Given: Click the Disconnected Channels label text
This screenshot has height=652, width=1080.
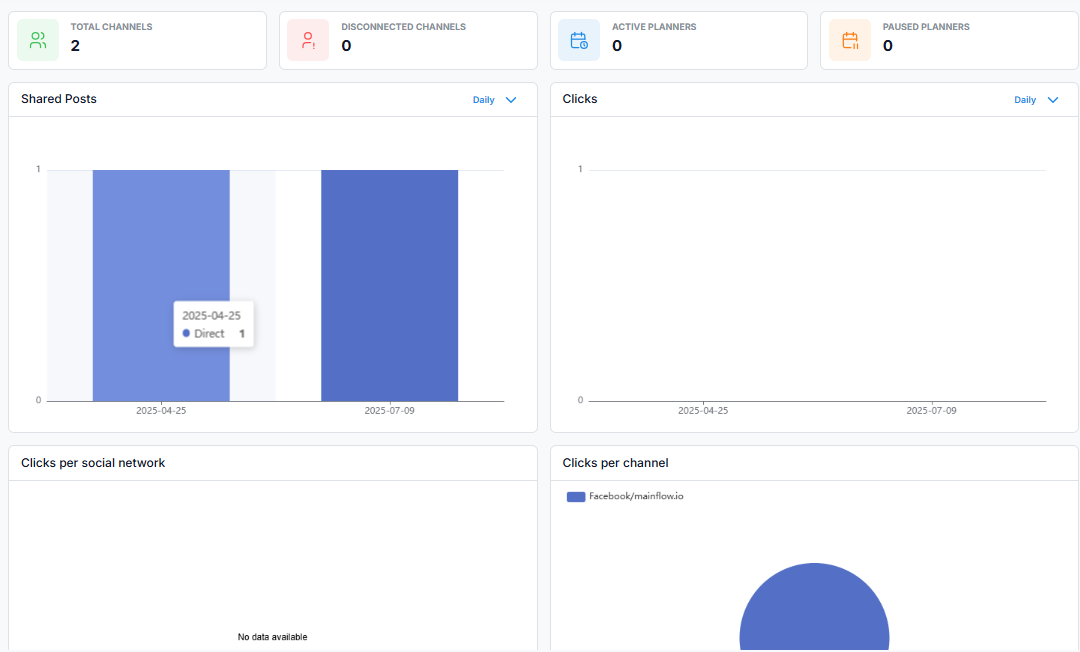Looking at the screenshot, I should coord(403,27).
